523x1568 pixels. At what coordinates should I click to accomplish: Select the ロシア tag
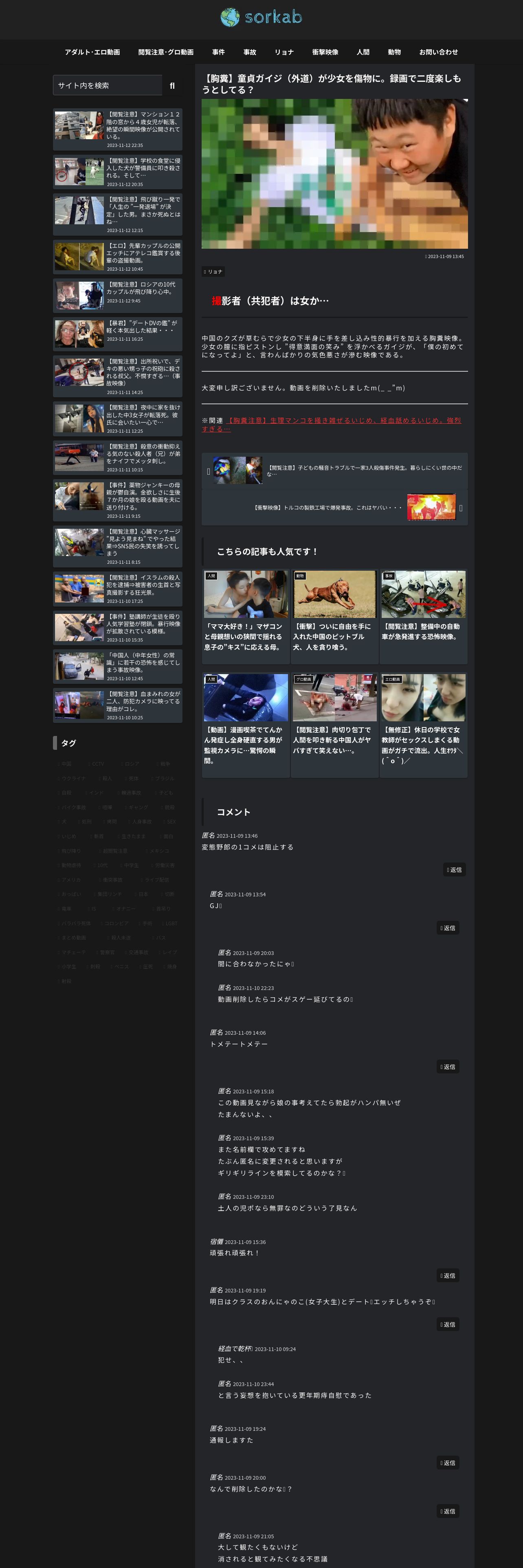coord(130,764)
